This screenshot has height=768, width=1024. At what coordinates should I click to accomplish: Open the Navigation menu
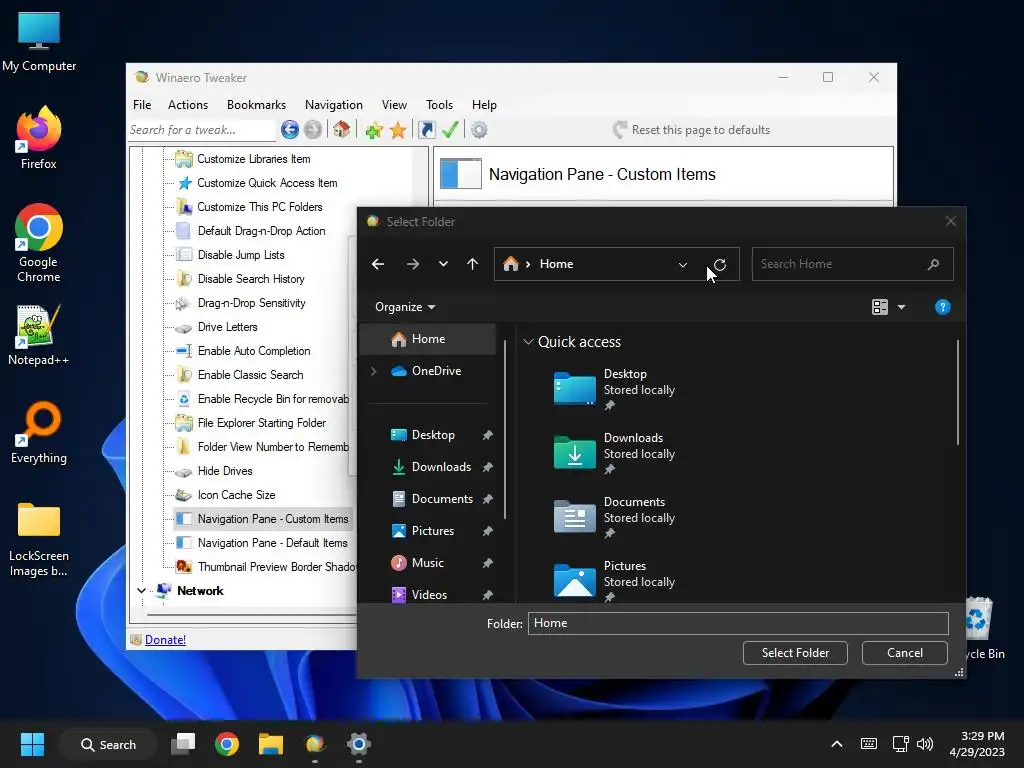(x=334, y=104)
